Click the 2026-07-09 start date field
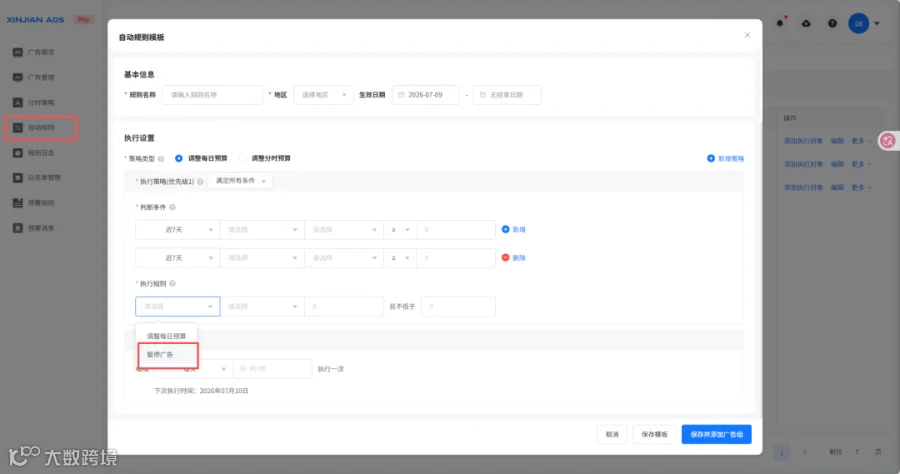 (426, 95)
